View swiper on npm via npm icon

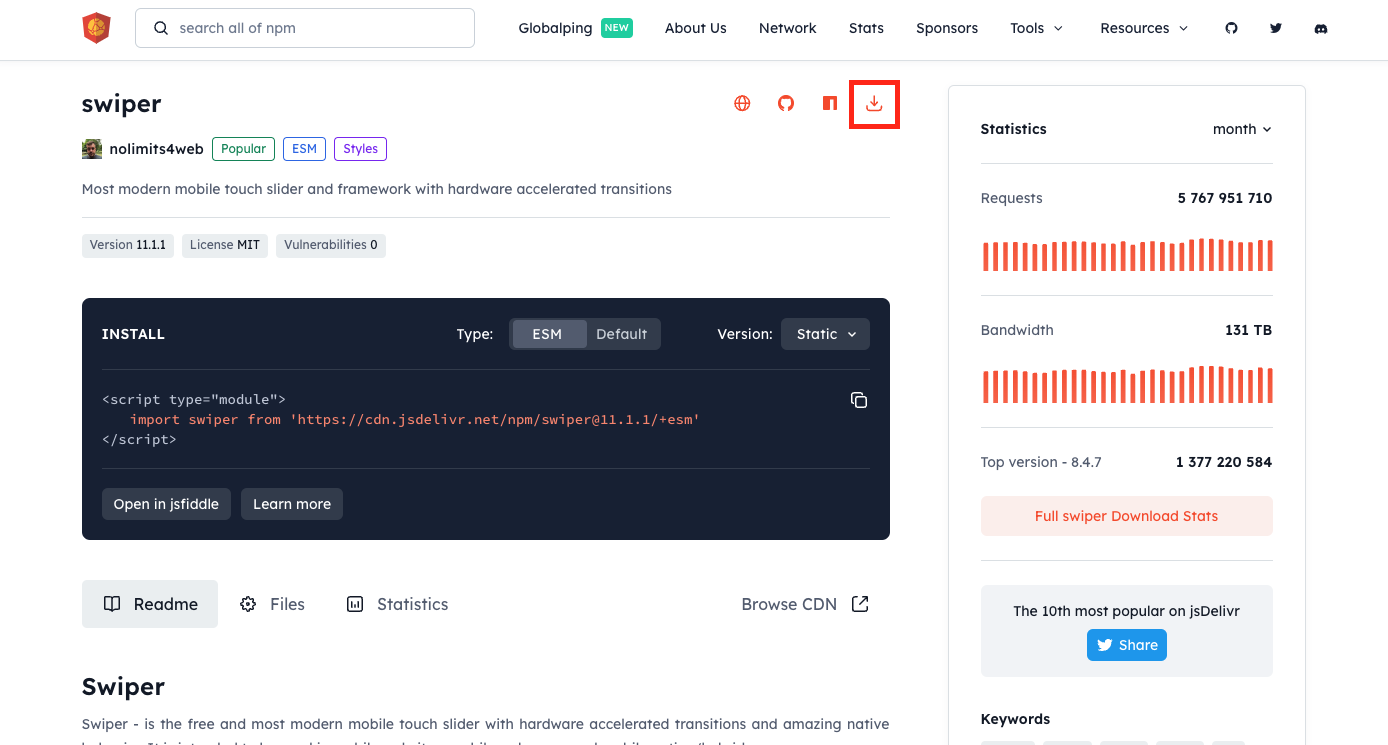[829, 103]
